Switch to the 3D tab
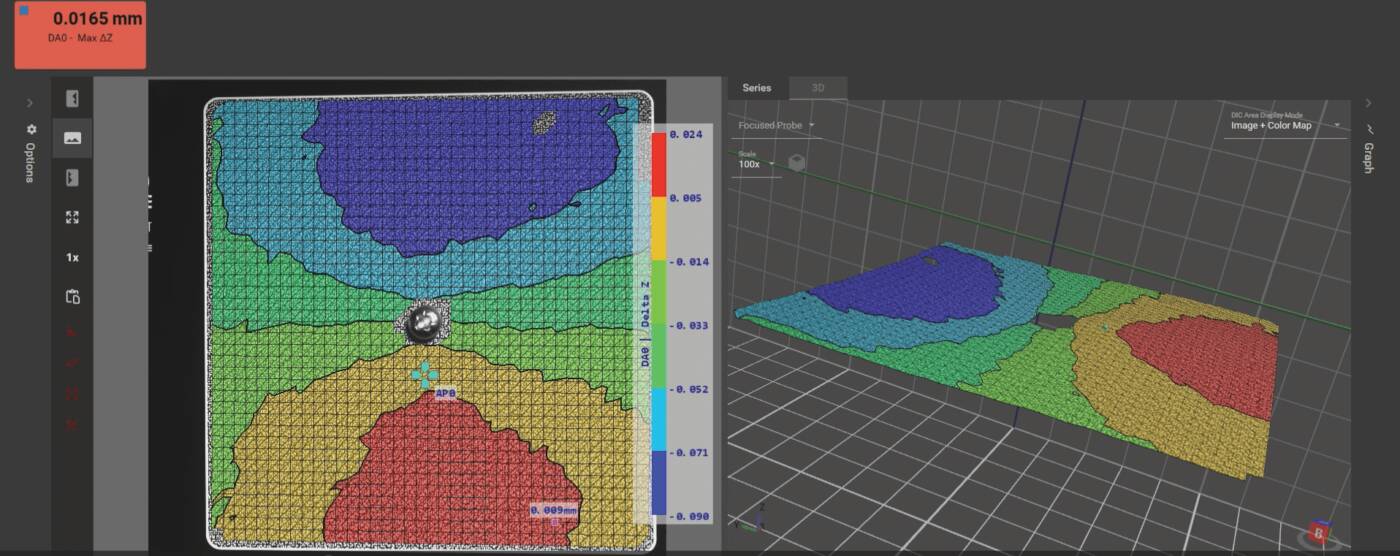Image resolution: width=1400 pixels, height=556 pixels. pyautogui.click(x=817, y=88)
